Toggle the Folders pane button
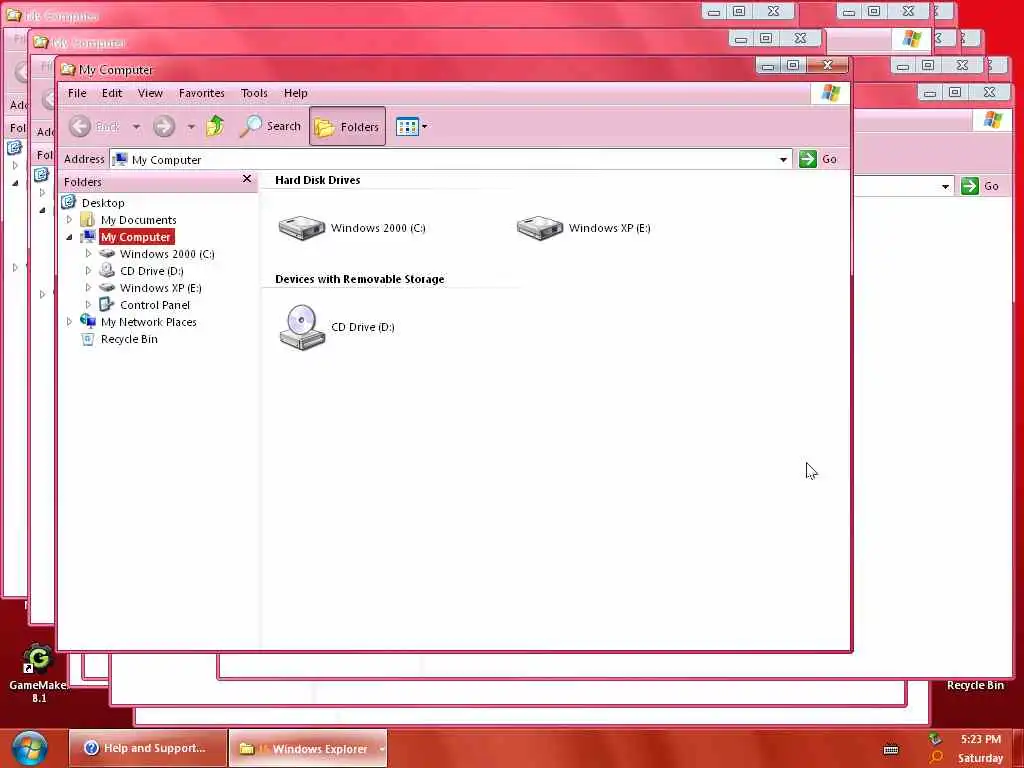 click(347, 126)
